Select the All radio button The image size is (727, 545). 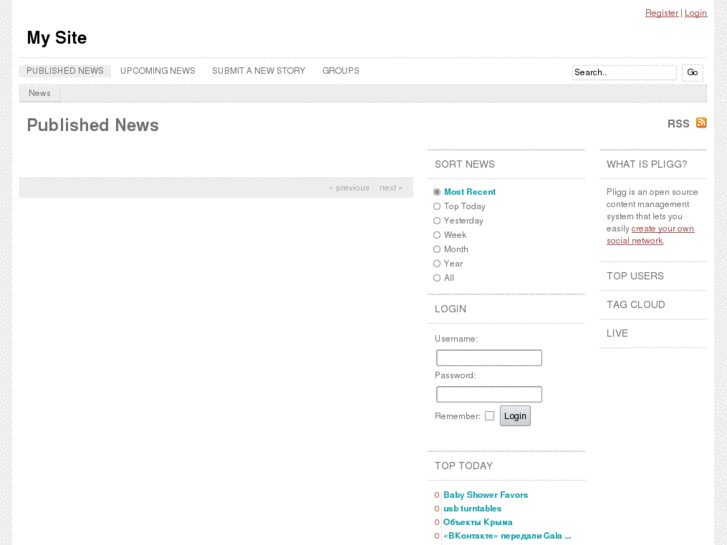tap(437, 278)
